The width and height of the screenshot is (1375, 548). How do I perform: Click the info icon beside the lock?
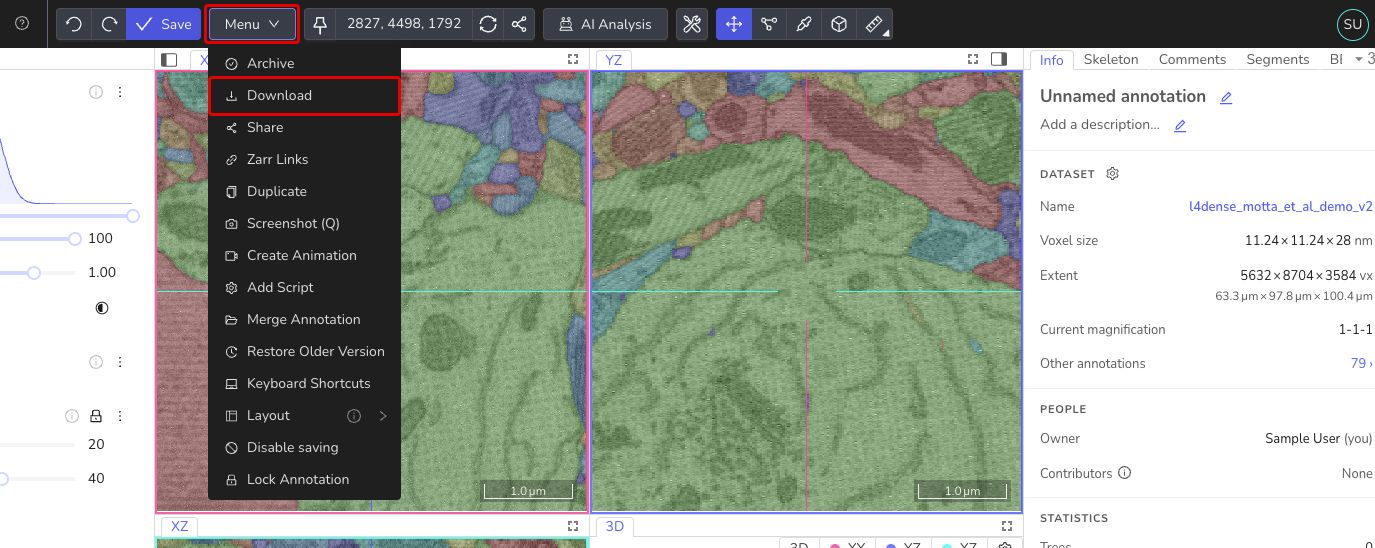point(72,416)
